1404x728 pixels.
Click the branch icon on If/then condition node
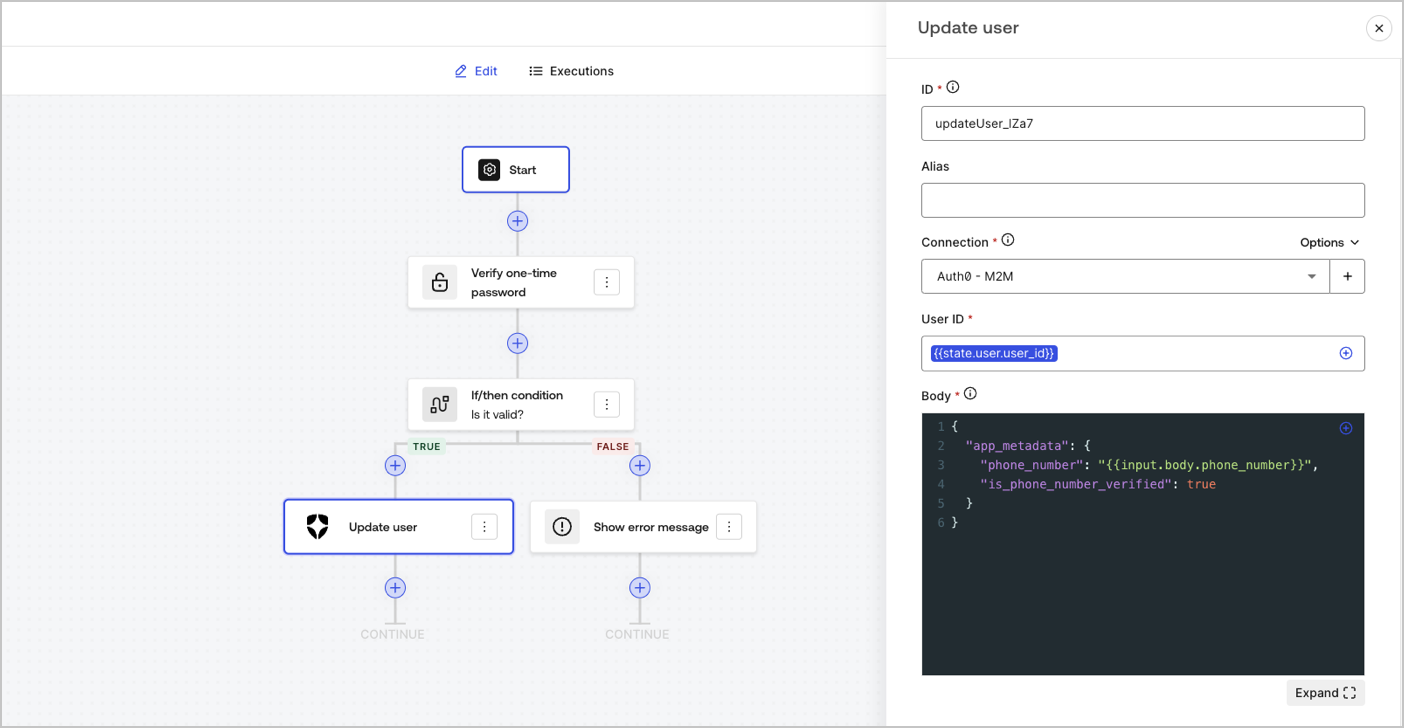click(x=439, y=404)
